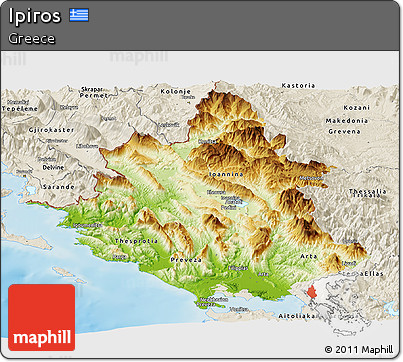Click the "Delvine" label
Screen dimensions: 403x362
[53, 167]
